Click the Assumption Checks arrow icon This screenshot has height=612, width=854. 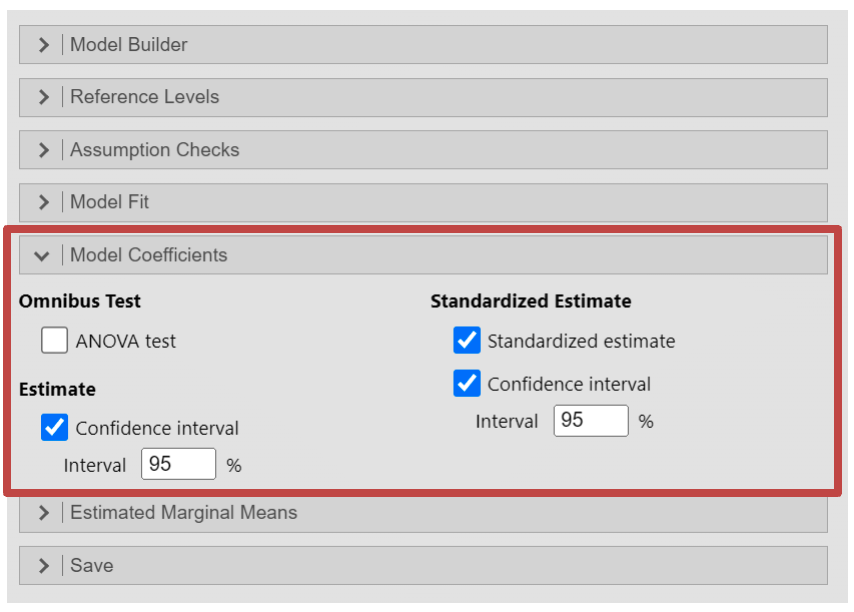tap(43, 150)
